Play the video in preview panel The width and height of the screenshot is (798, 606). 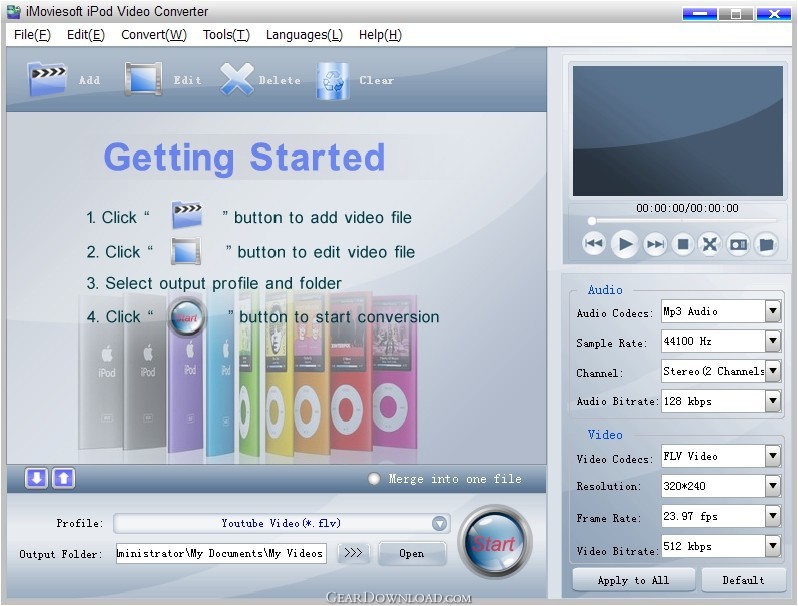624,244
